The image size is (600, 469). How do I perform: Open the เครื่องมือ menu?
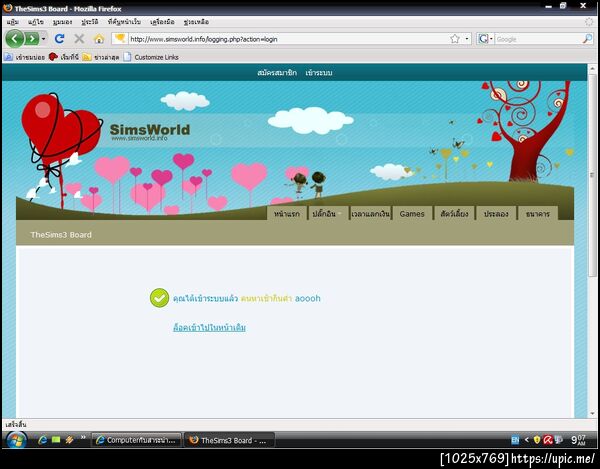click(162, 22)
